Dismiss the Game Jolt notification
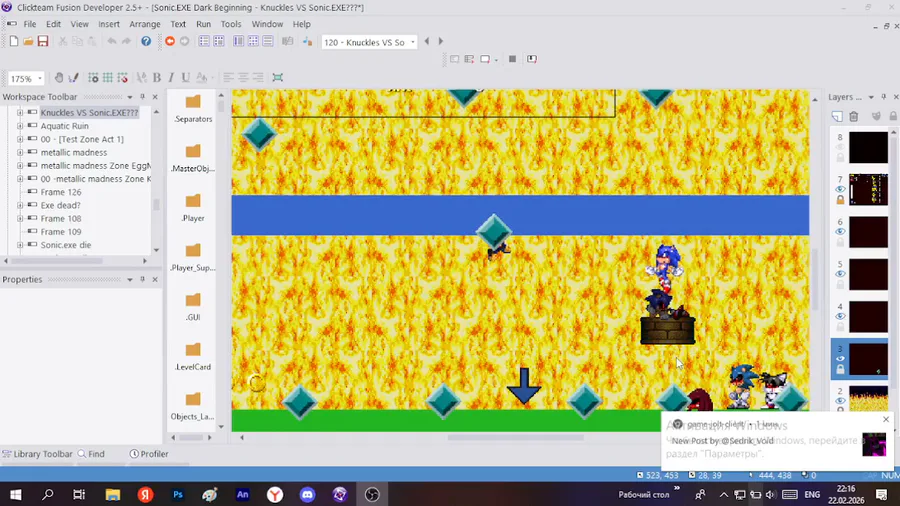The height and width of the screenshot is (506, 900). click(x=886, y=419)
